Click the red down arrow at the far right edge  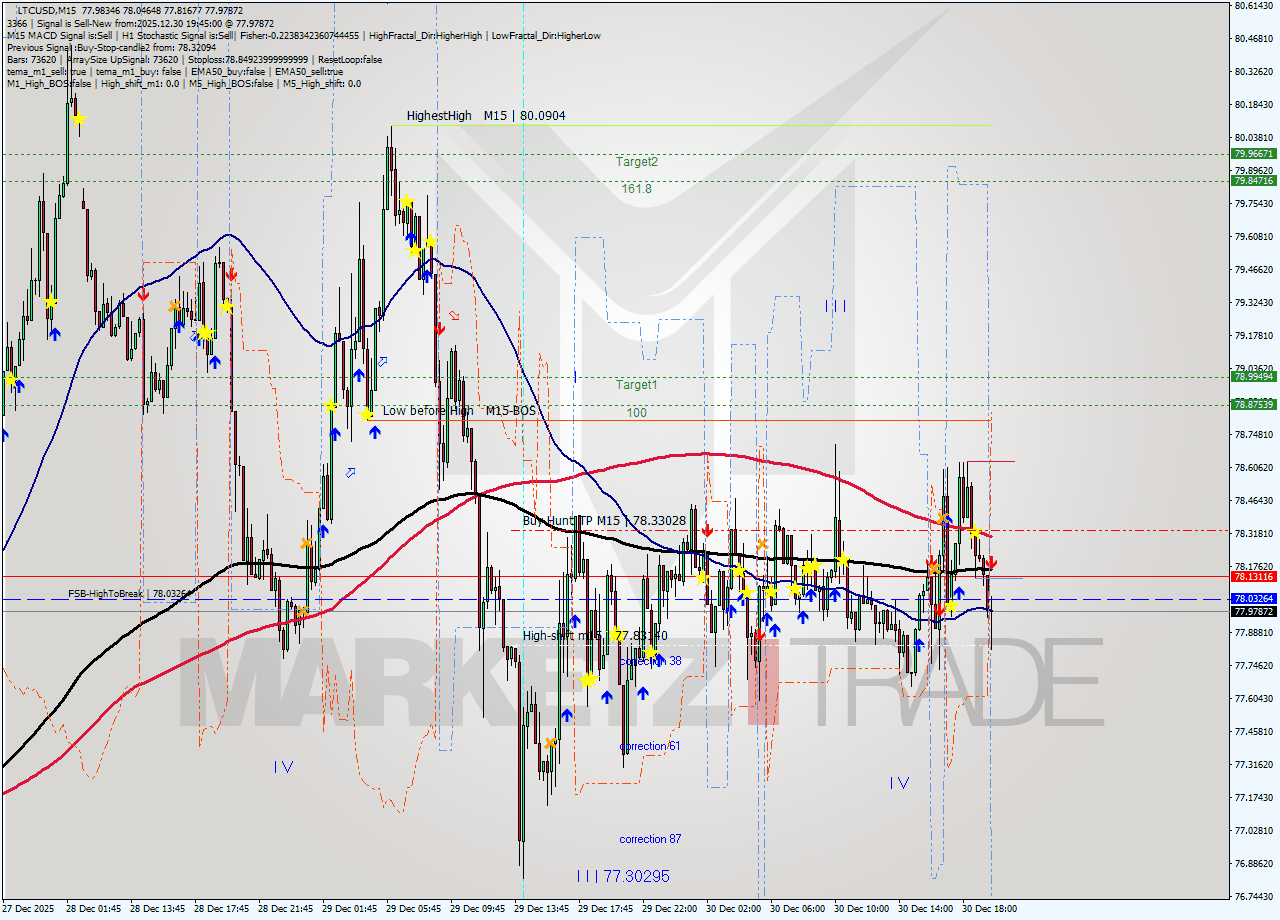[x=991, y=561]
